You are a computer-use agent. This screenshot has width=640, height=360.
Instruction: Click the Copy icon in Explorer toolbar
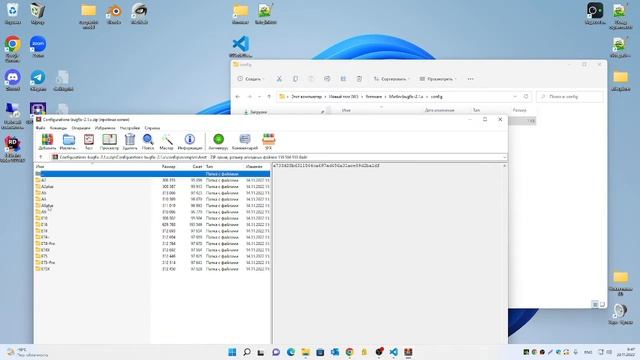point(295,79)
